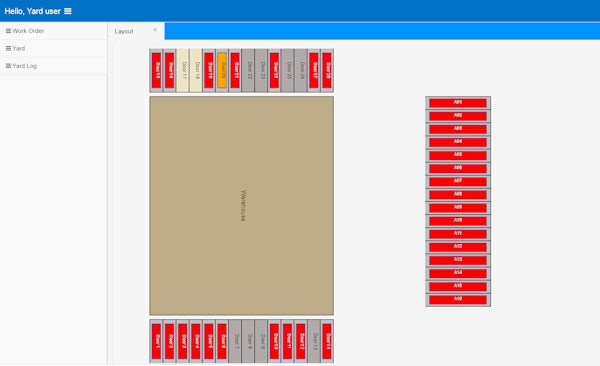Select the Warehouse area in layout

click(x=241, y=206)
